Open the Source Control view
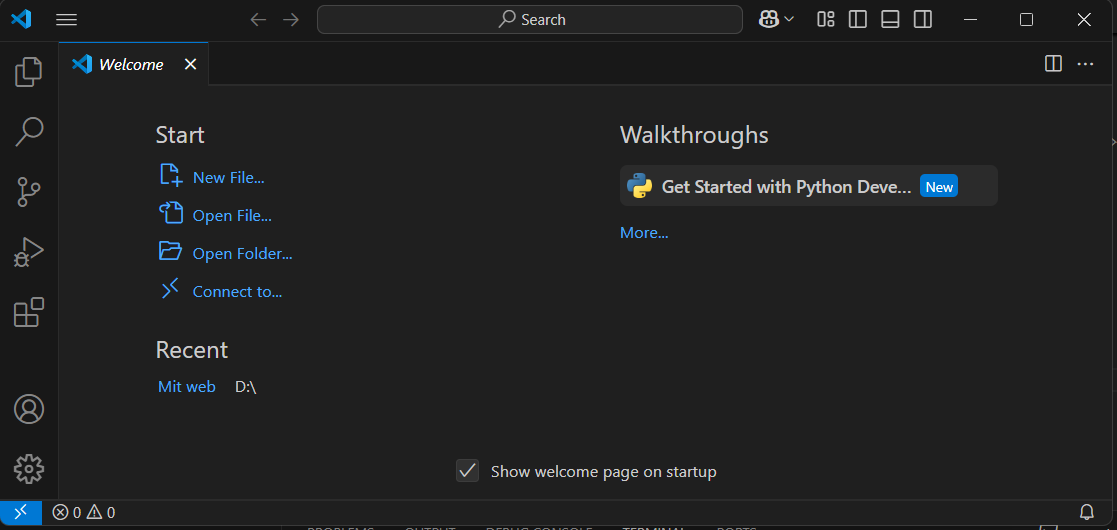The width and height of the screenshot is (1117, 530). [29, 191]
